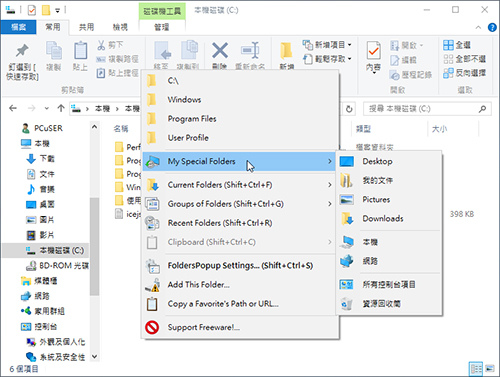Click the Downloads folder icon in submenu
The image size is (500, 377).
[347, 219]
